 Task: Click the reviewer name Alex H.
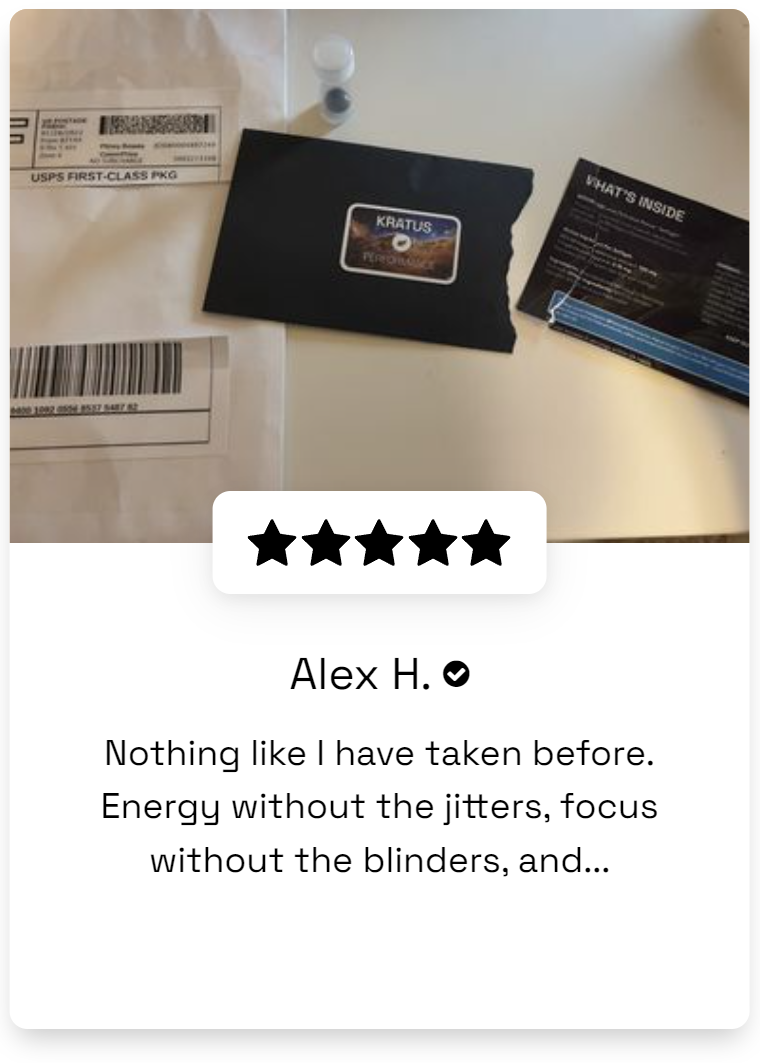[361, 675]
